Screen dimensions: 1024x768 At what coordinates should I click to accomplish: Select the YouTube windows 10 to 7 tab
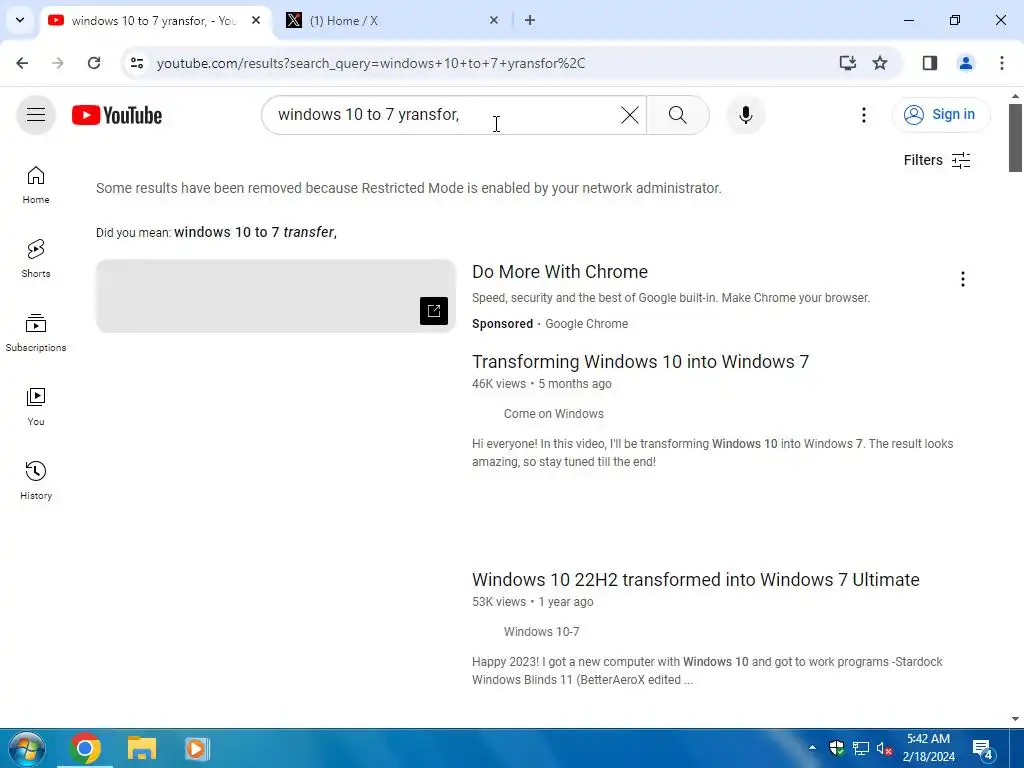tap(152, 21)
